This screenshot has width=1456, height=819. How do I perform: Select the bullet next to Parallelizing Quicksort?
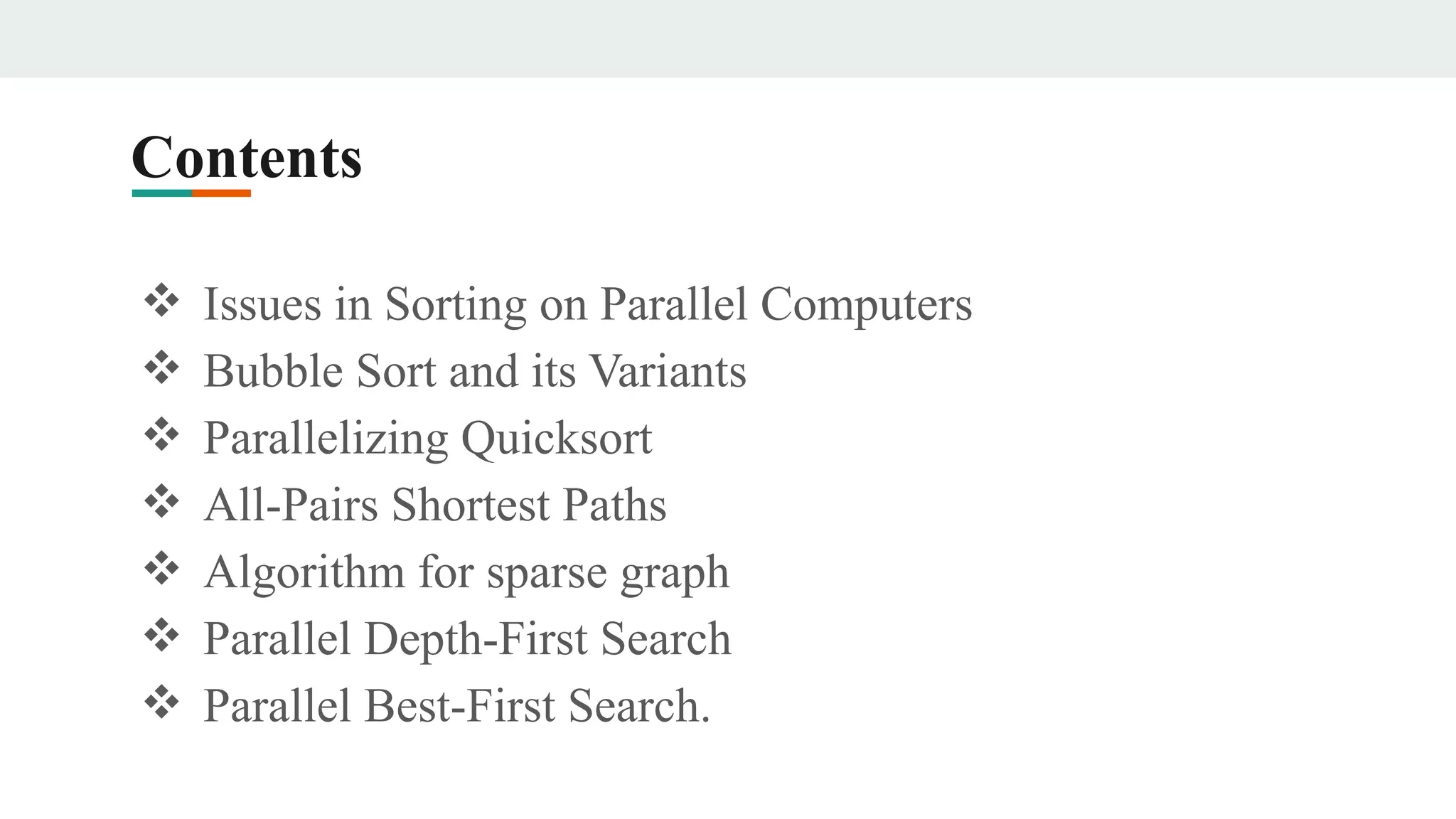pos(161,434)
